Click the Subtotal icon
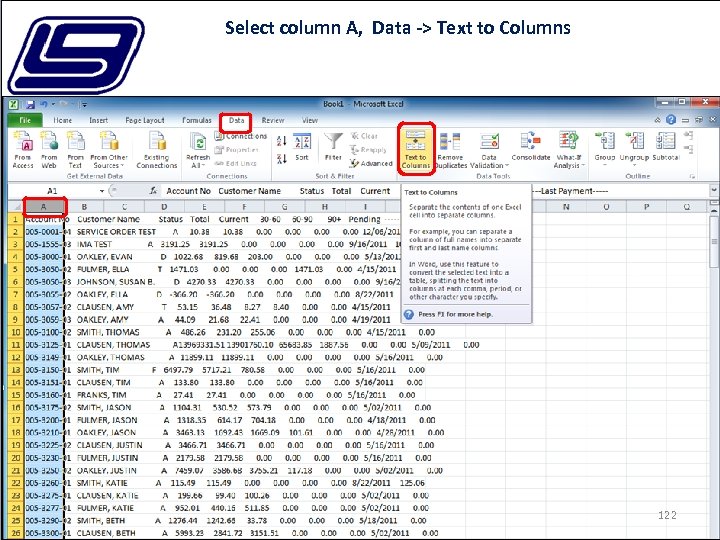The height and width of the screenshot is (540, 720). point(666,147)
